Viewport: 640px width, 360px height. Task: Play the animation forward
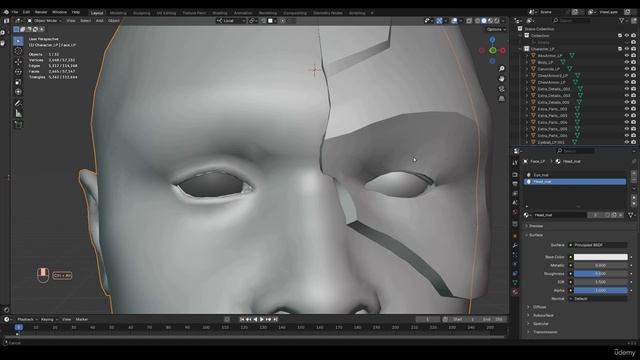pos(262,320)
